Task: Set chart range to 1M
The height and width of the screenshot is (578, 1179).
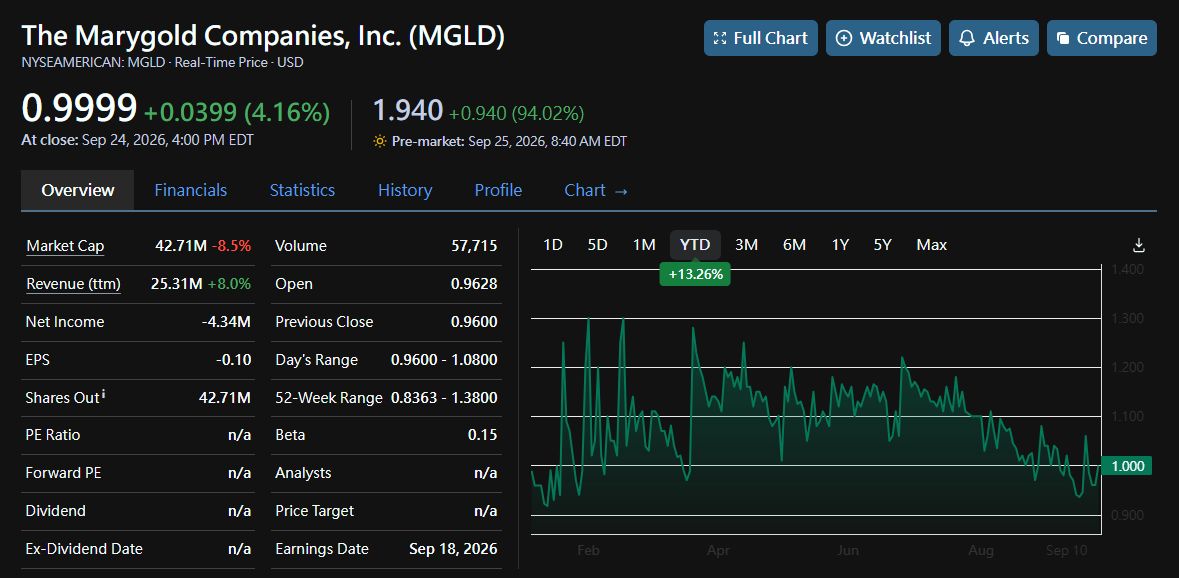Action: 644,245
